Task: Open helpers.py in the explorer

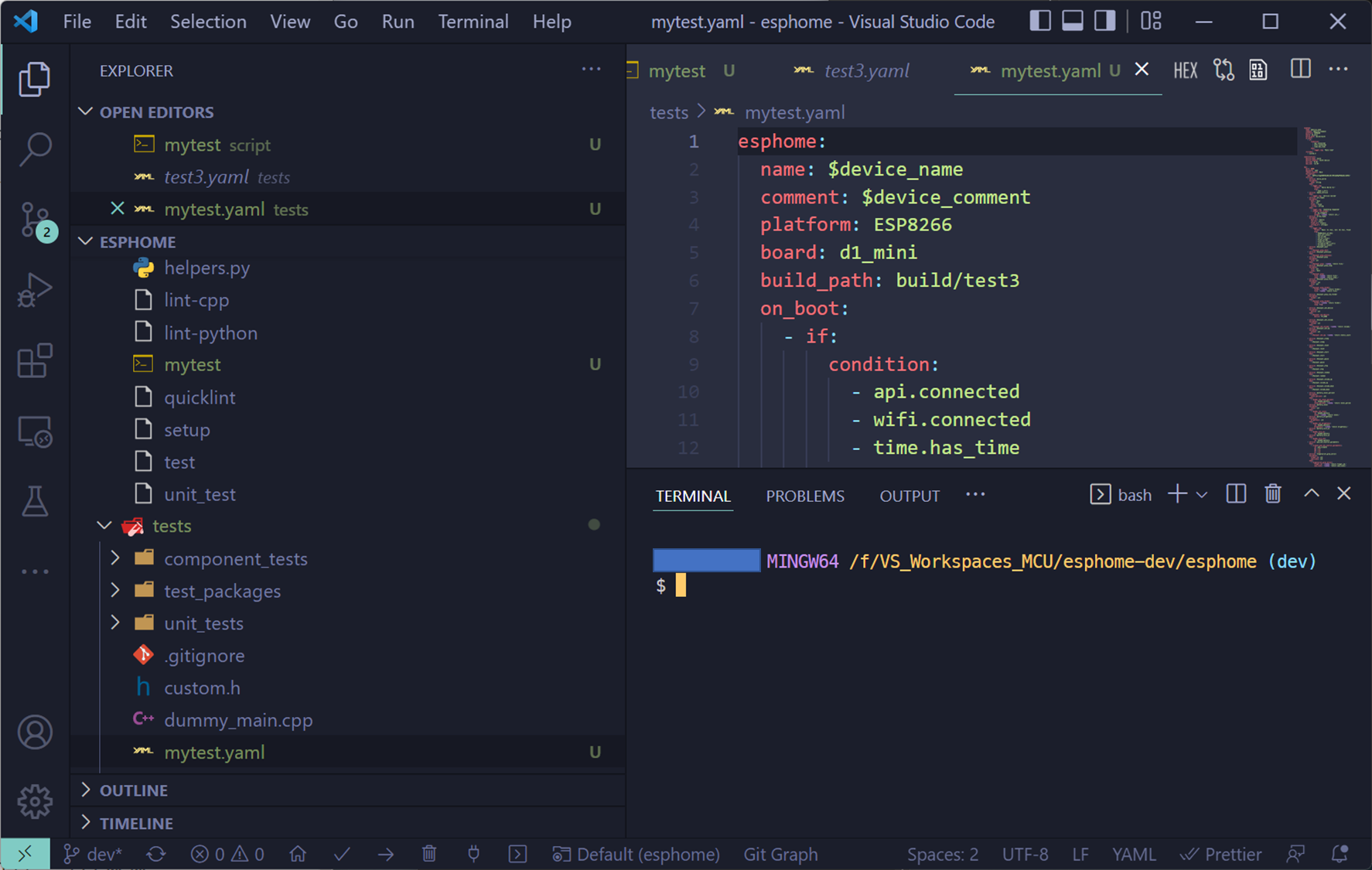Action: pyautogui.click(x=206, y=268)
